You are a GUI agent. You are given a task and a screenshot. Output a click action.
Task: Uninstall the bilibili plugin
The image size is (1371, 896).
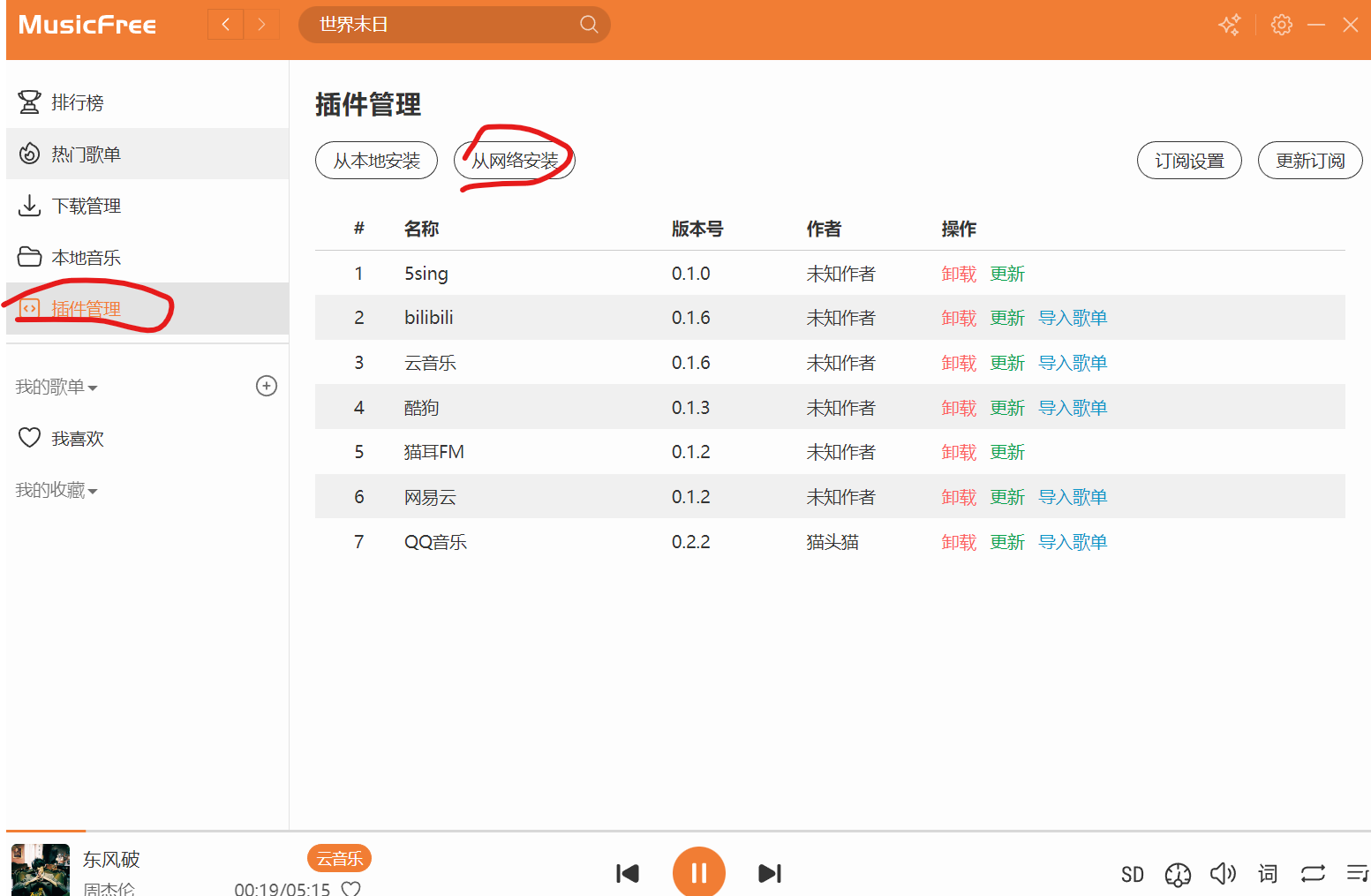pyautogui.click(x=959, y=318)
